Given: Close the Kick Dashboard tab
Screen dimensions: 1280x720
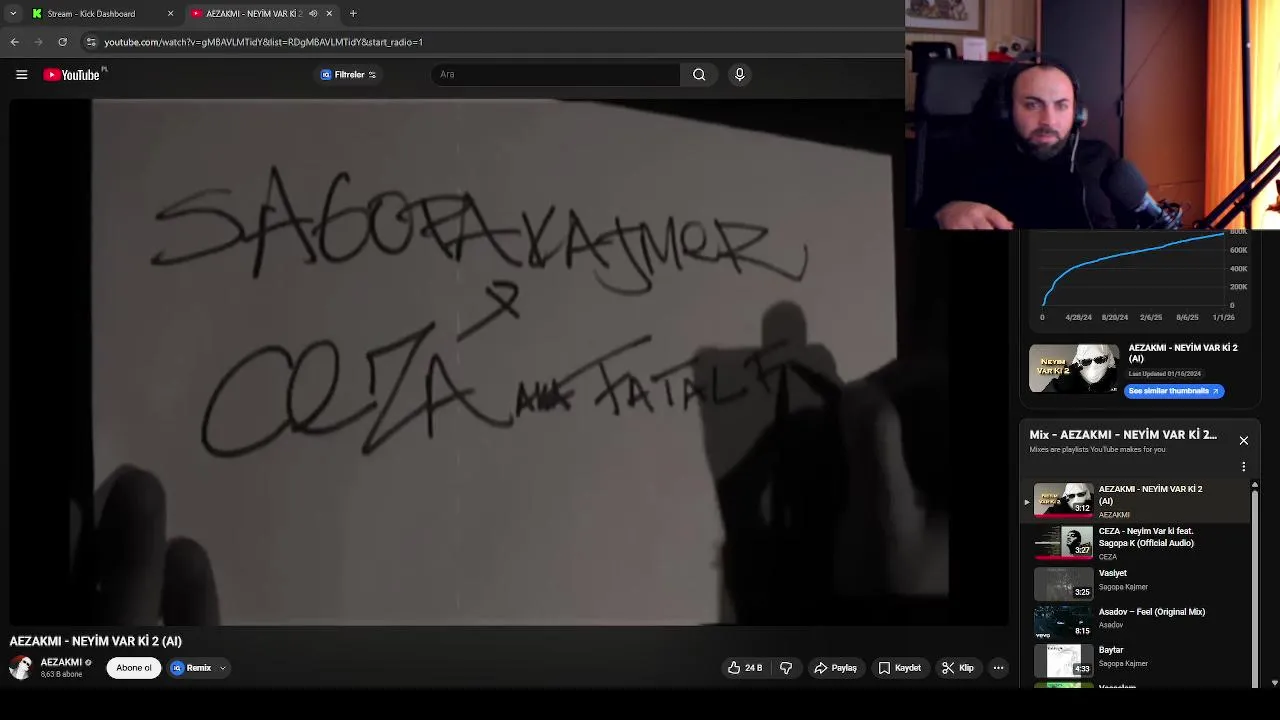Looking at the screenshot, I should pos(170,14).
